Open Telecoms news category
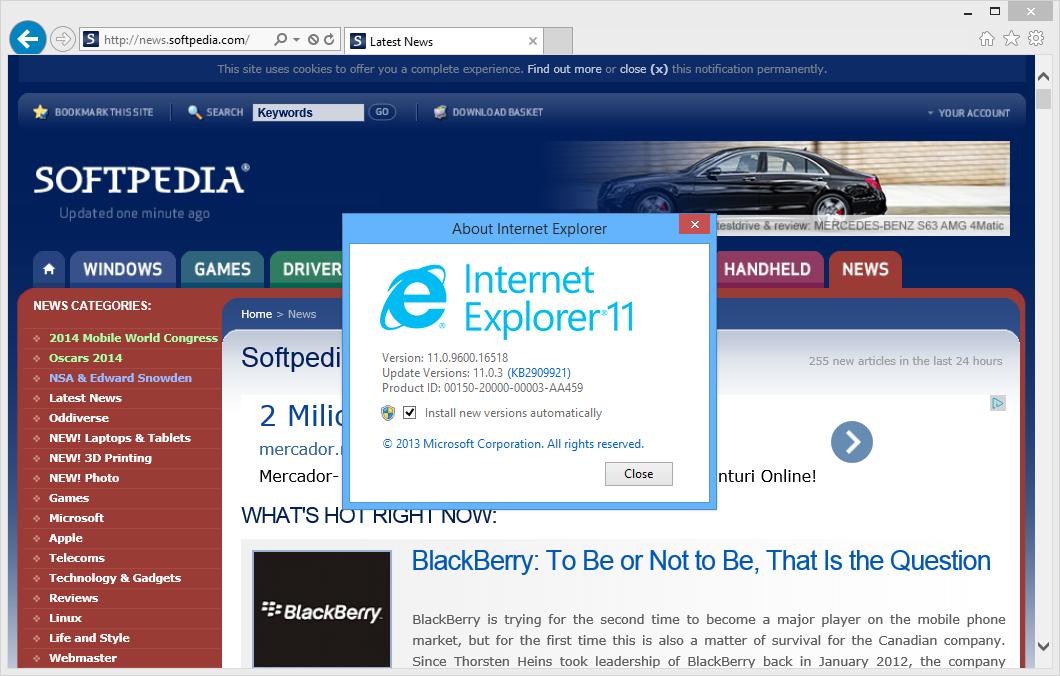Screen dimensions: 1060x676 (x=77, y=558)
